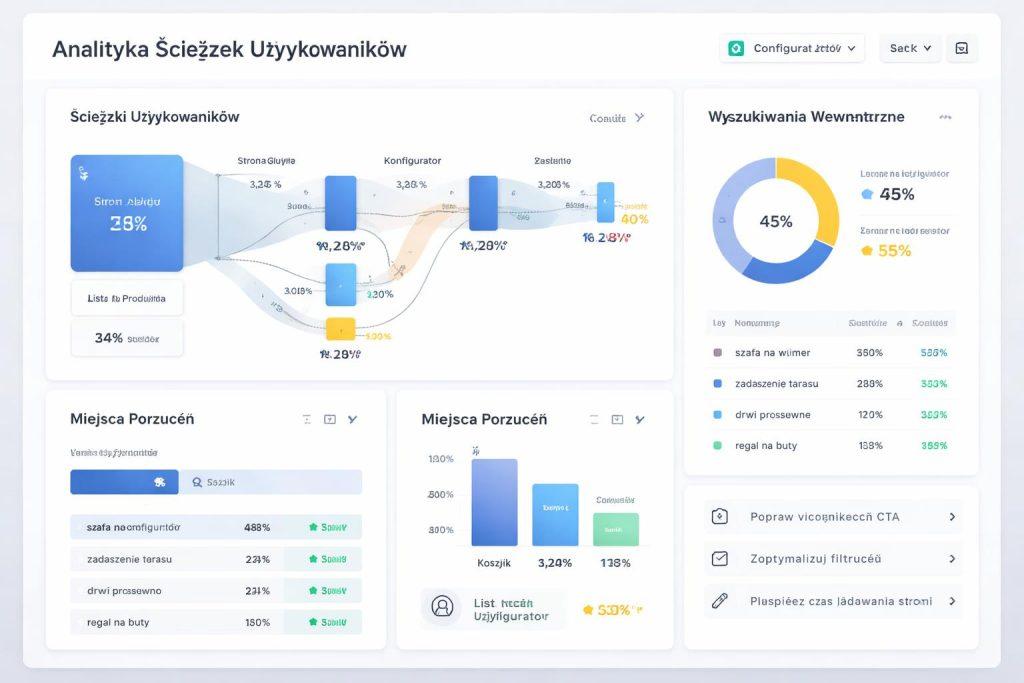The width and height of the screenshot is (1024, 683).
Task: Click the archive icon button in header
Action: [961, 48]
